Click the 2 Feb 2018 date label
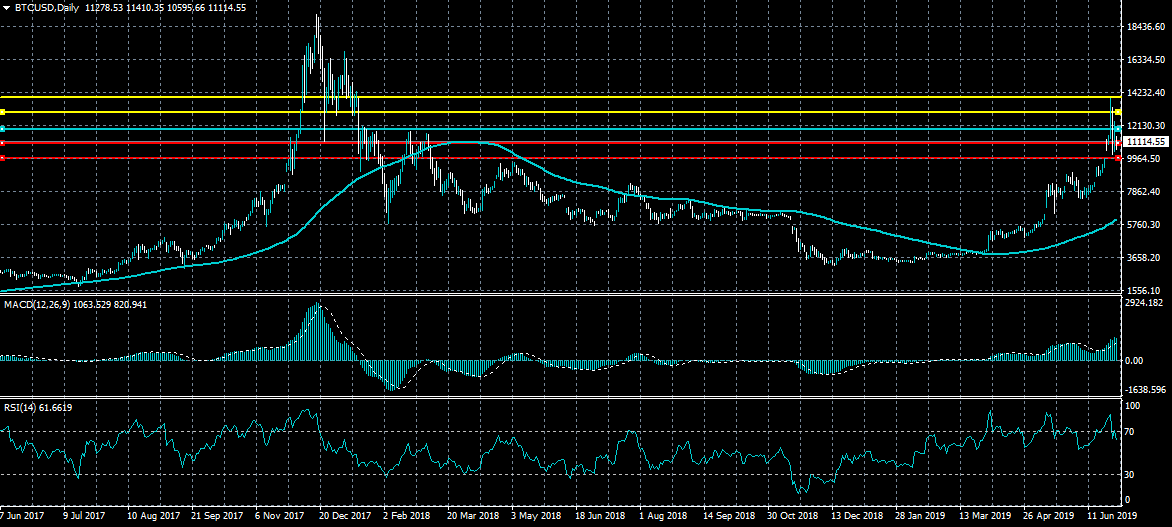The height and width of the screenshot is (527, 1172). click(407, 516)
